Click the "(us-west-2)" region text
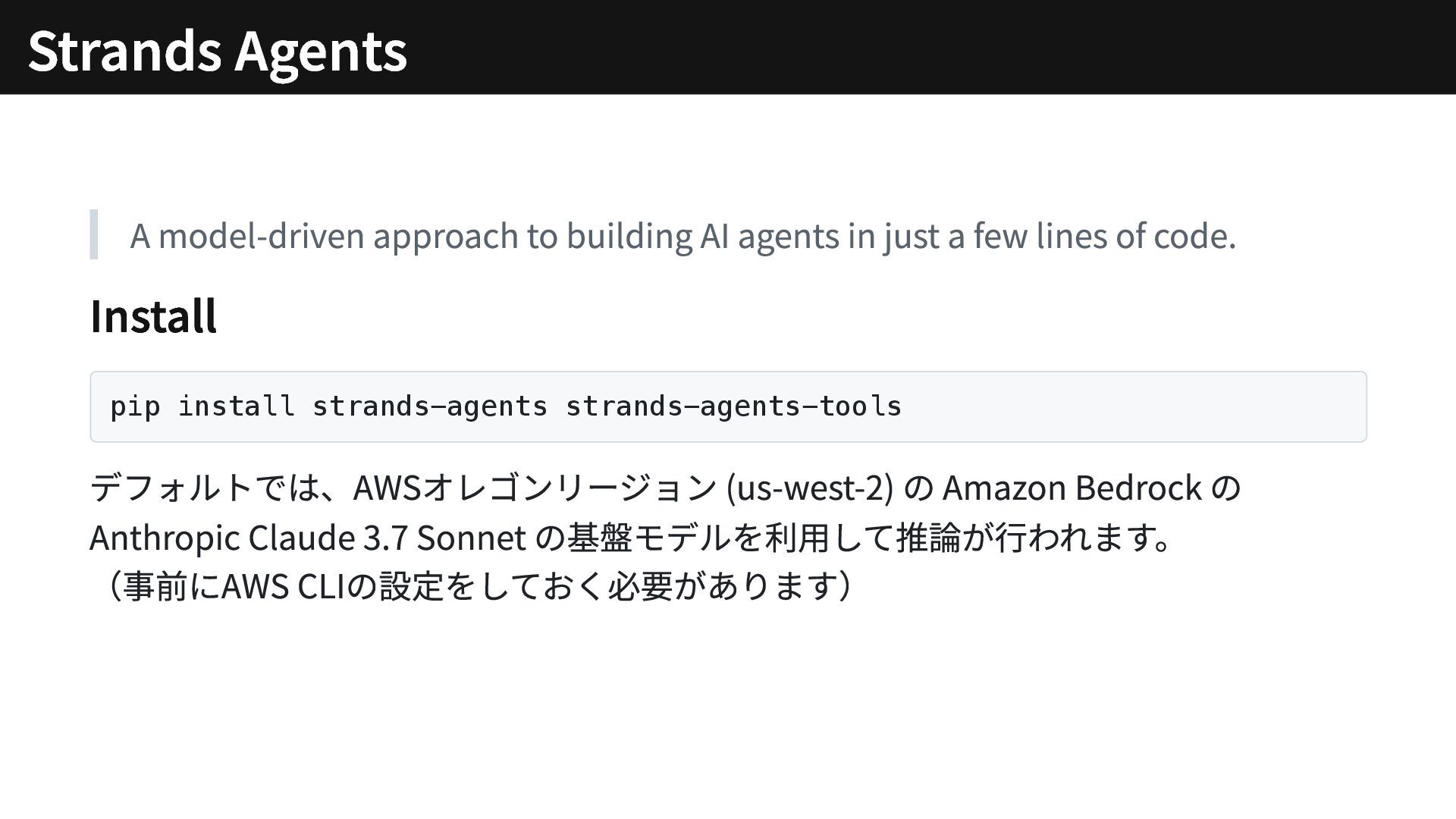This screenshot has width=1456, height=819. (x=809, y=488)
